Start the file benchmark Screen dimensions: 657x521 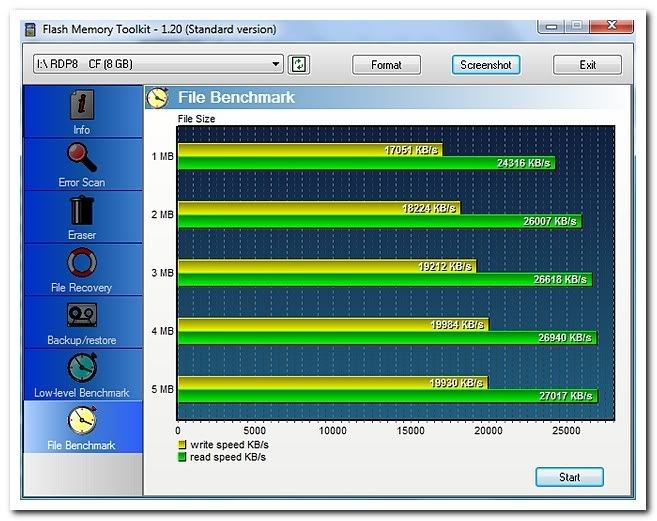569,477
